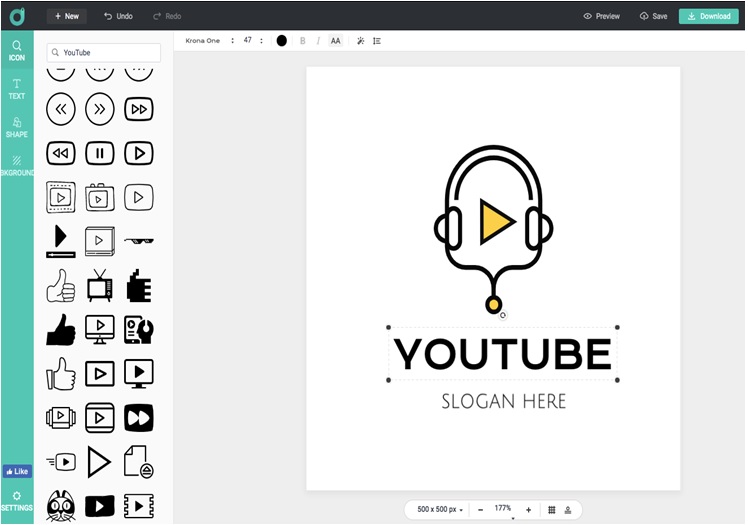This screenshot has width=748, height=525.
Task: Toggle italic formatting
Action: click(x=318, y=41)
